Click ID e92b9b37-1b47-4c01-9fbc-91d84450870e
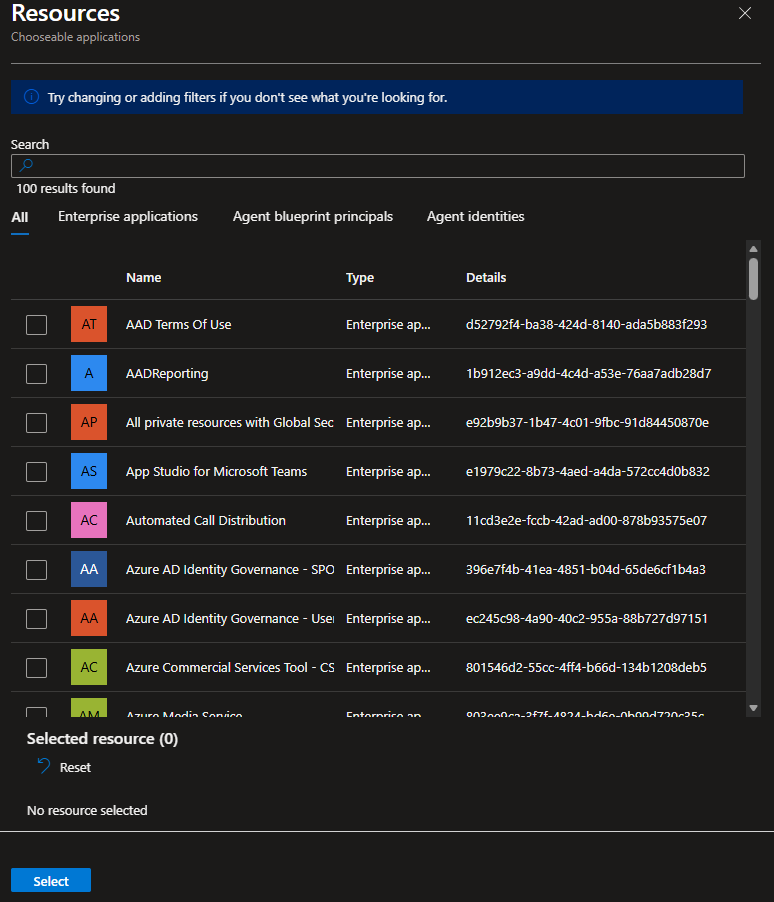The image size is (774, 902). 587,423
